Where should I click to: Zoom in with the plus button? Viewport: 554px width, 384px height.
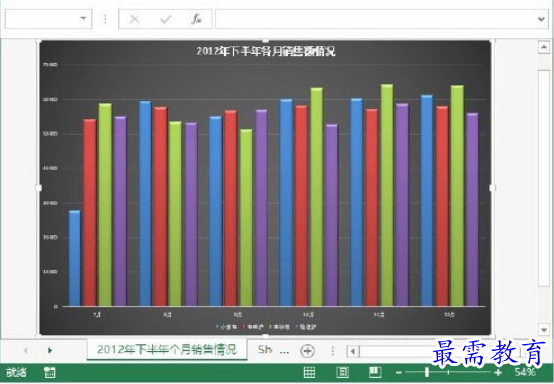point(498,372)
